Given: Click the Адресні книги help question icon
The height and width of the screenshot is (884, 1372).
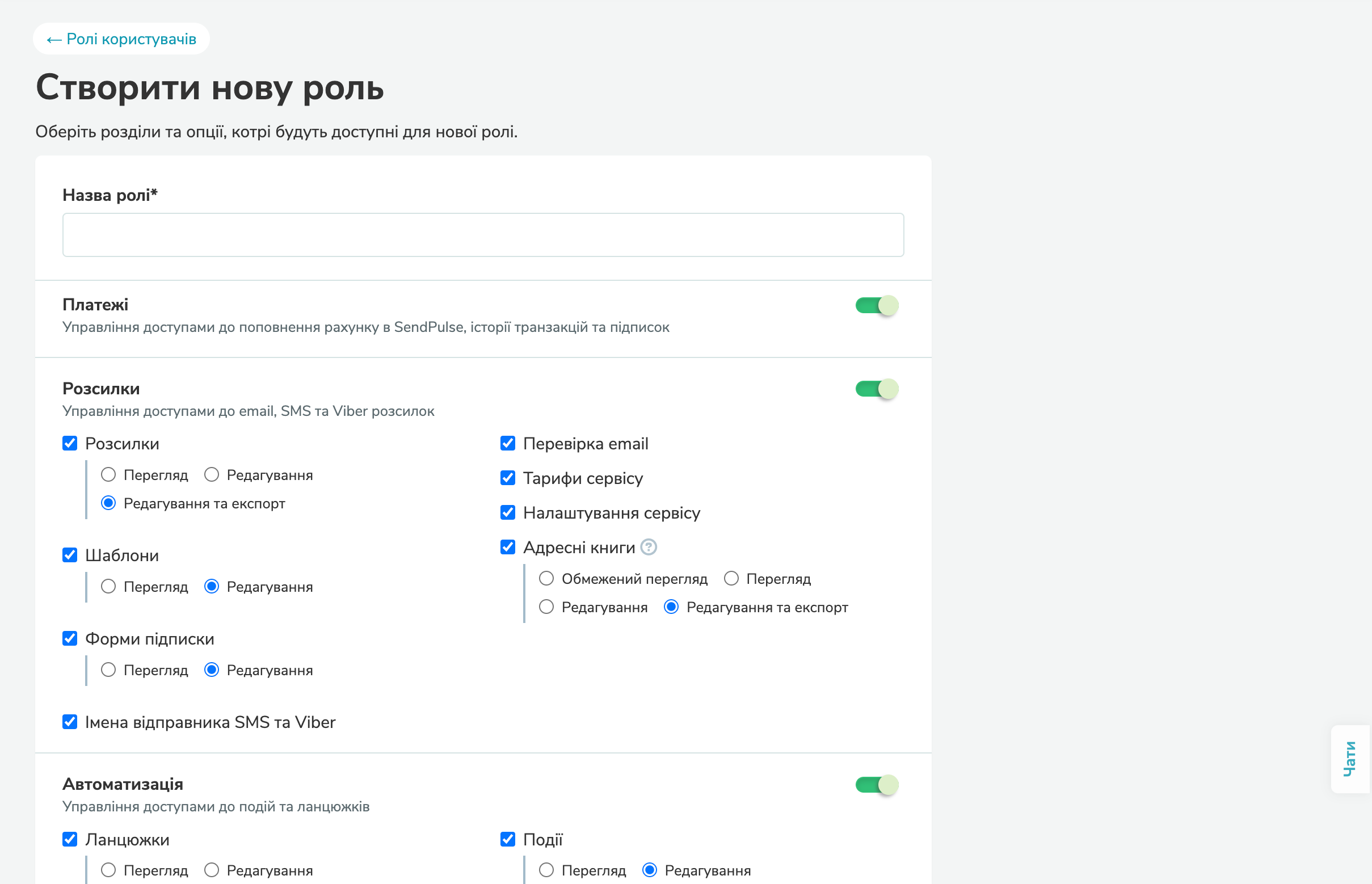Looking at the screenshot, I should pos(648,547).
